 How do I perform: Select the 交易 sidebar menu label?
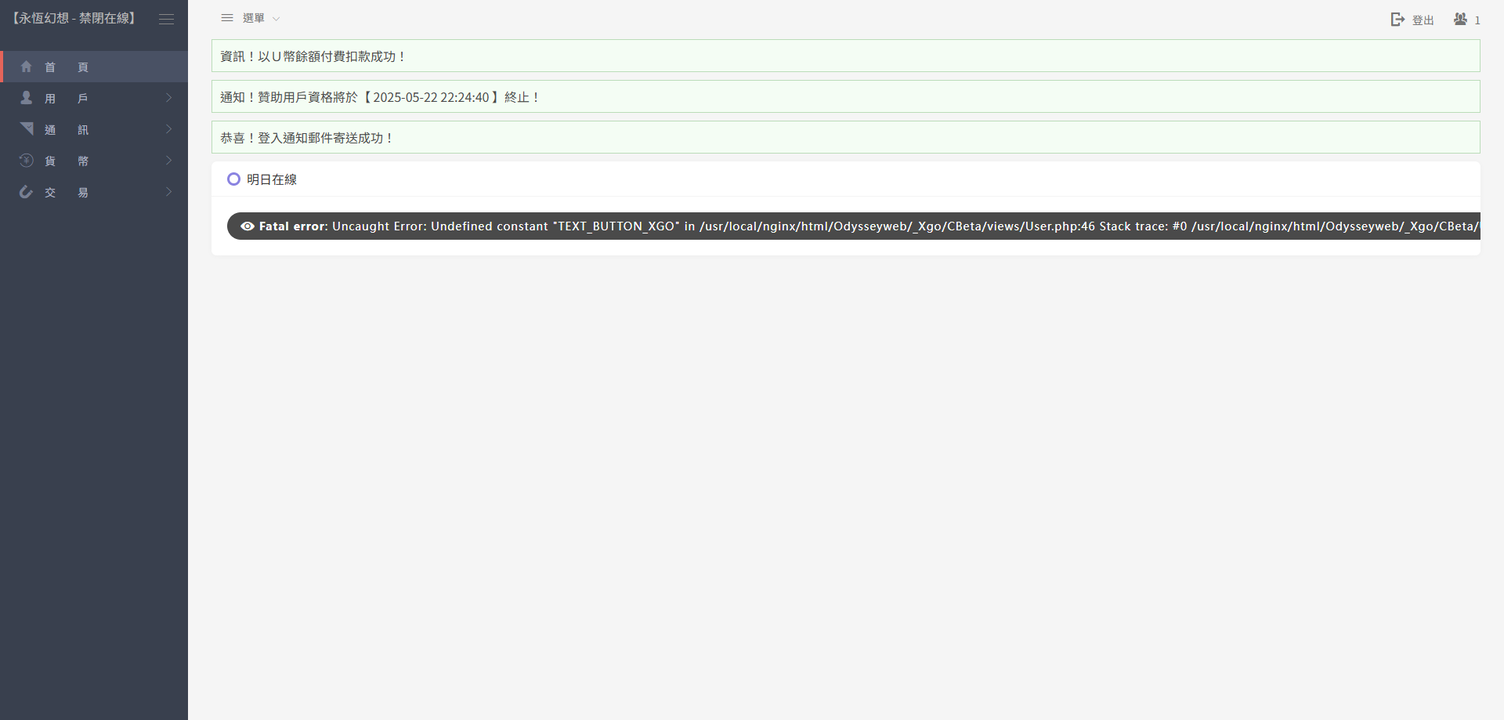coord(67,193)
